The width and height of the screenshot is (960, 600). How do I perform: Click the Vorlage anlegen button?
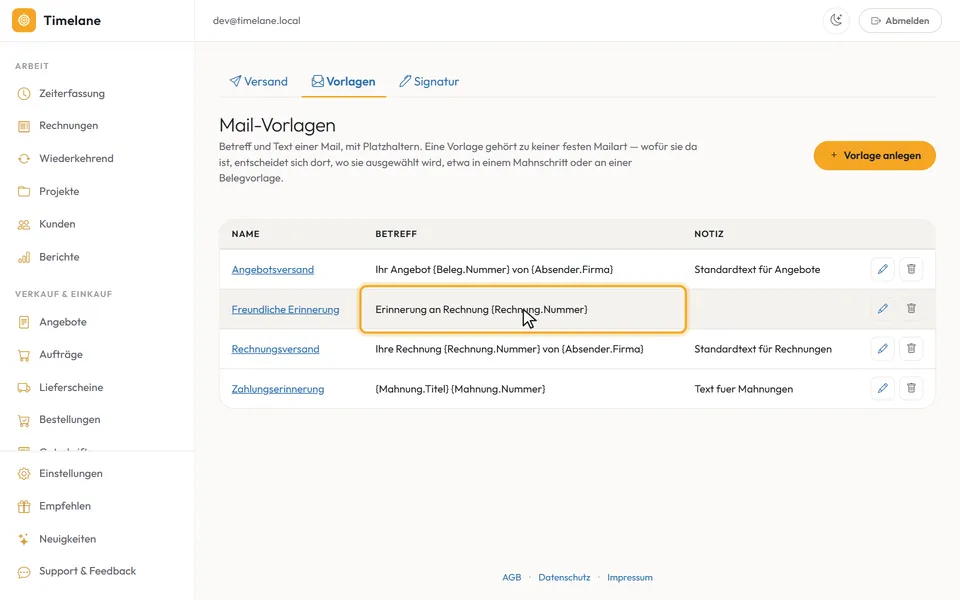(874, 156)
